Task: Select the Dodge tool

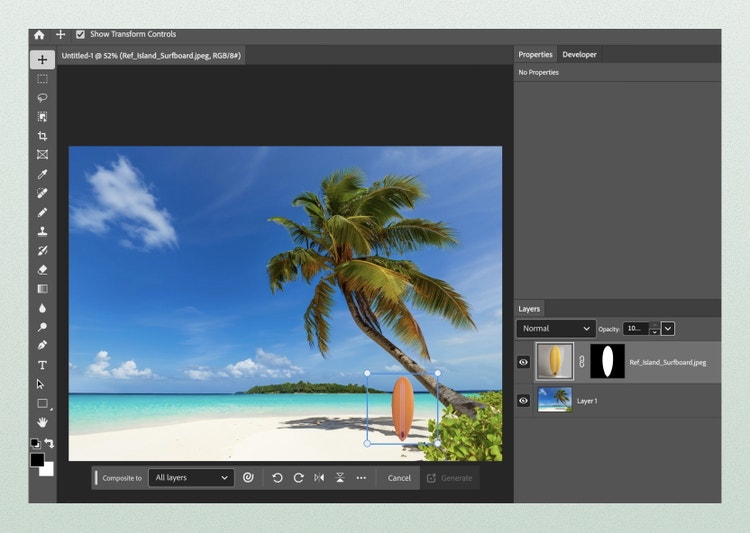Action: (43, 327)
